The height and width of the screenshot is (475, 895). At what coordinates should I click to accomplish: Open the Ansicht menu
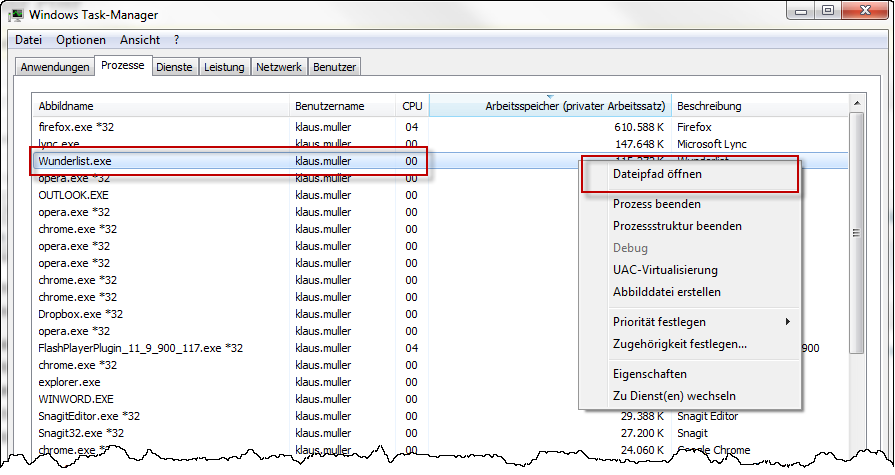click(140, 40)
